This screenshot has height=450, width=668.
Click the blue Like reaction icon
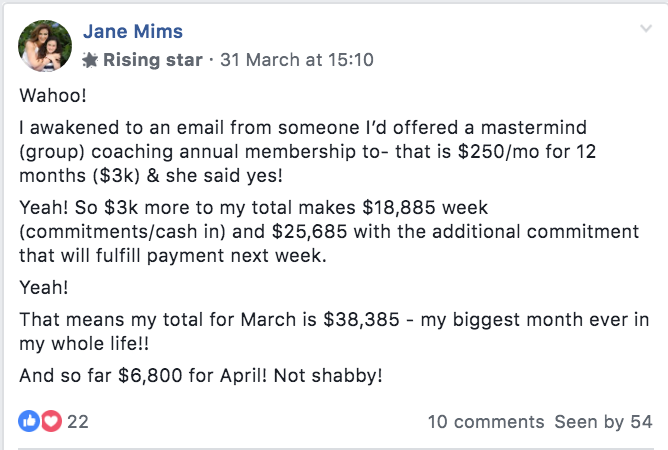27,422
